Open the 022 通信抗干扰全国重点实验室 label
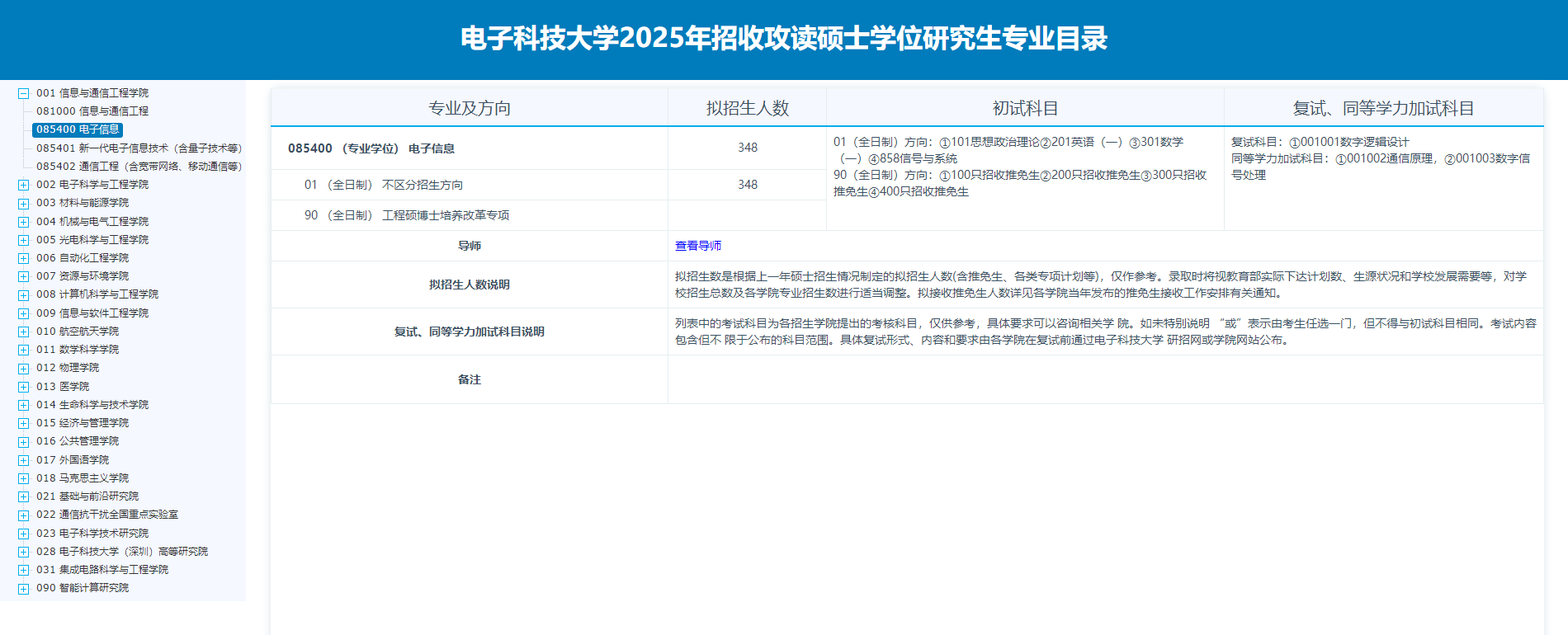This screenshot has height=635, width=1568. pyautogui.click(x=107, y=515)
